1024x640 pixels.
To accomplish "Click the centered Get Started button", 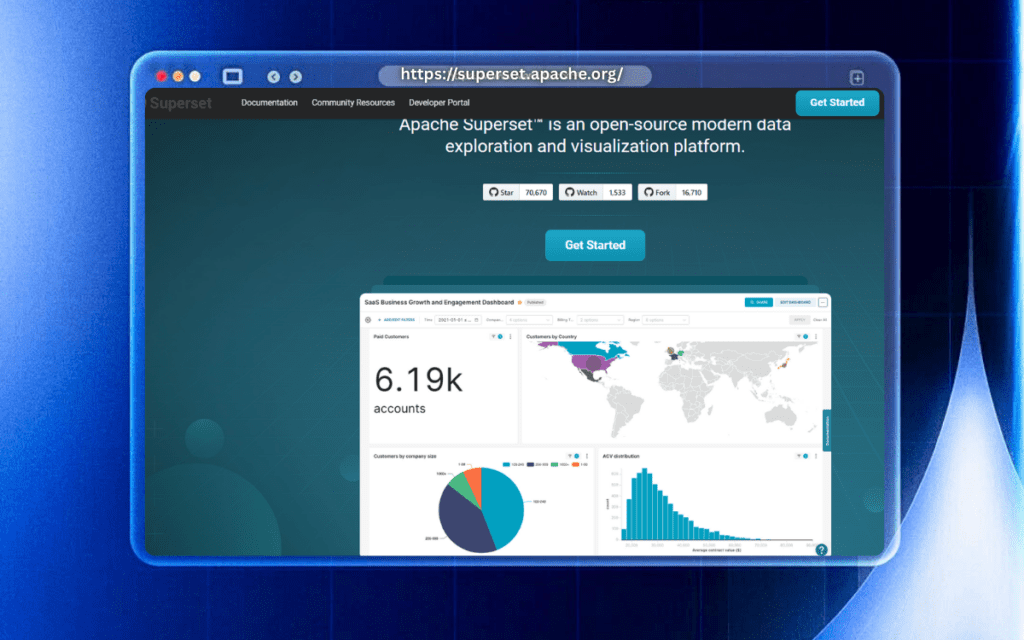I will (x=595, y=245).
